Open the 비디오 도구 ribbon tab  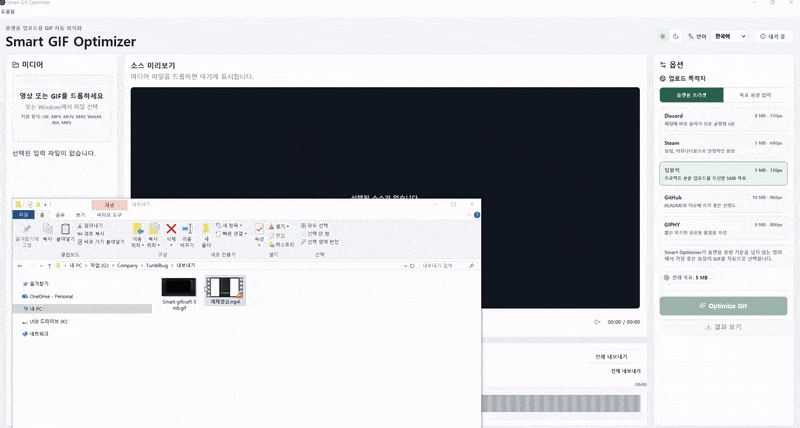click(x=109, y=215)
